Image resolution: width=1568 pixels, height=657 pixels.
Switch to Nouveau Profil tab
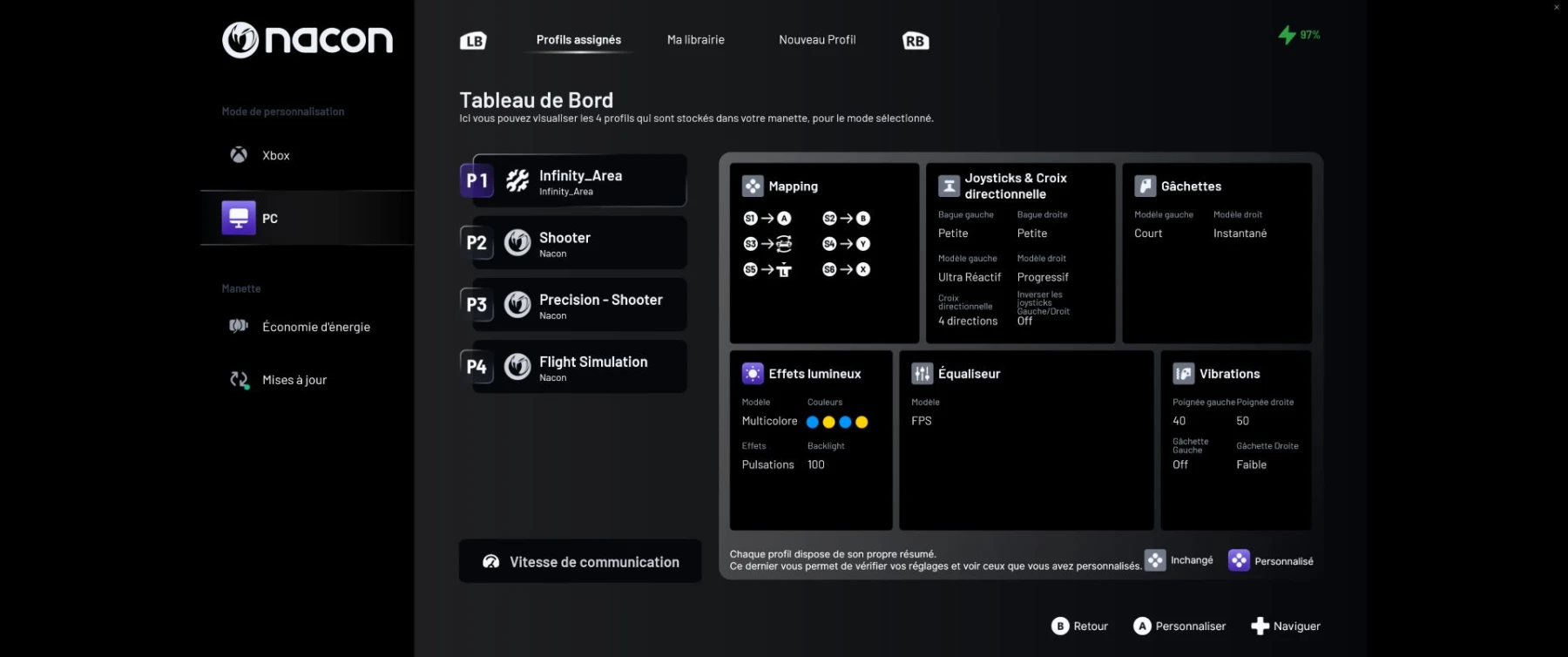817,40
